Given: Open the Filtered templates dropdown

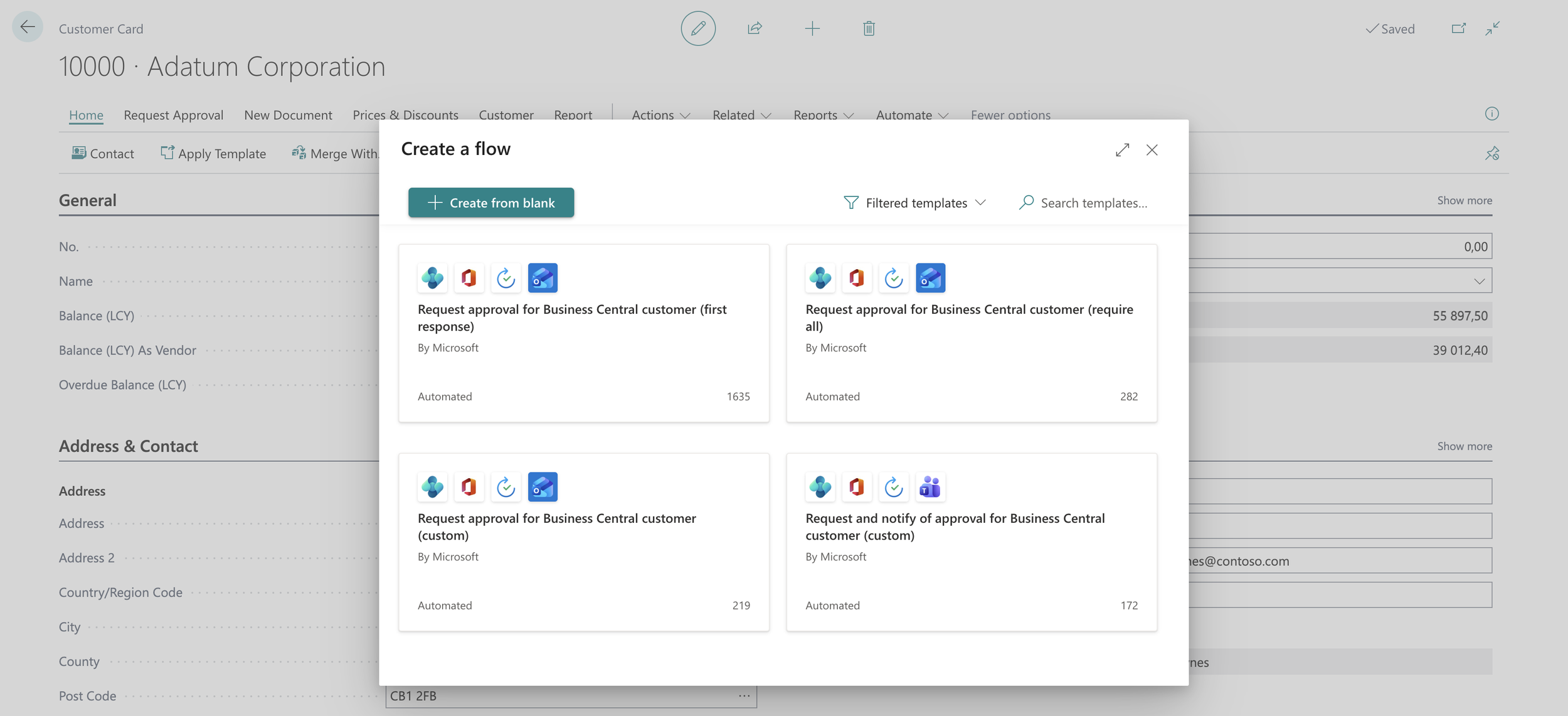Looking at the screenshot, I should 915,203.
